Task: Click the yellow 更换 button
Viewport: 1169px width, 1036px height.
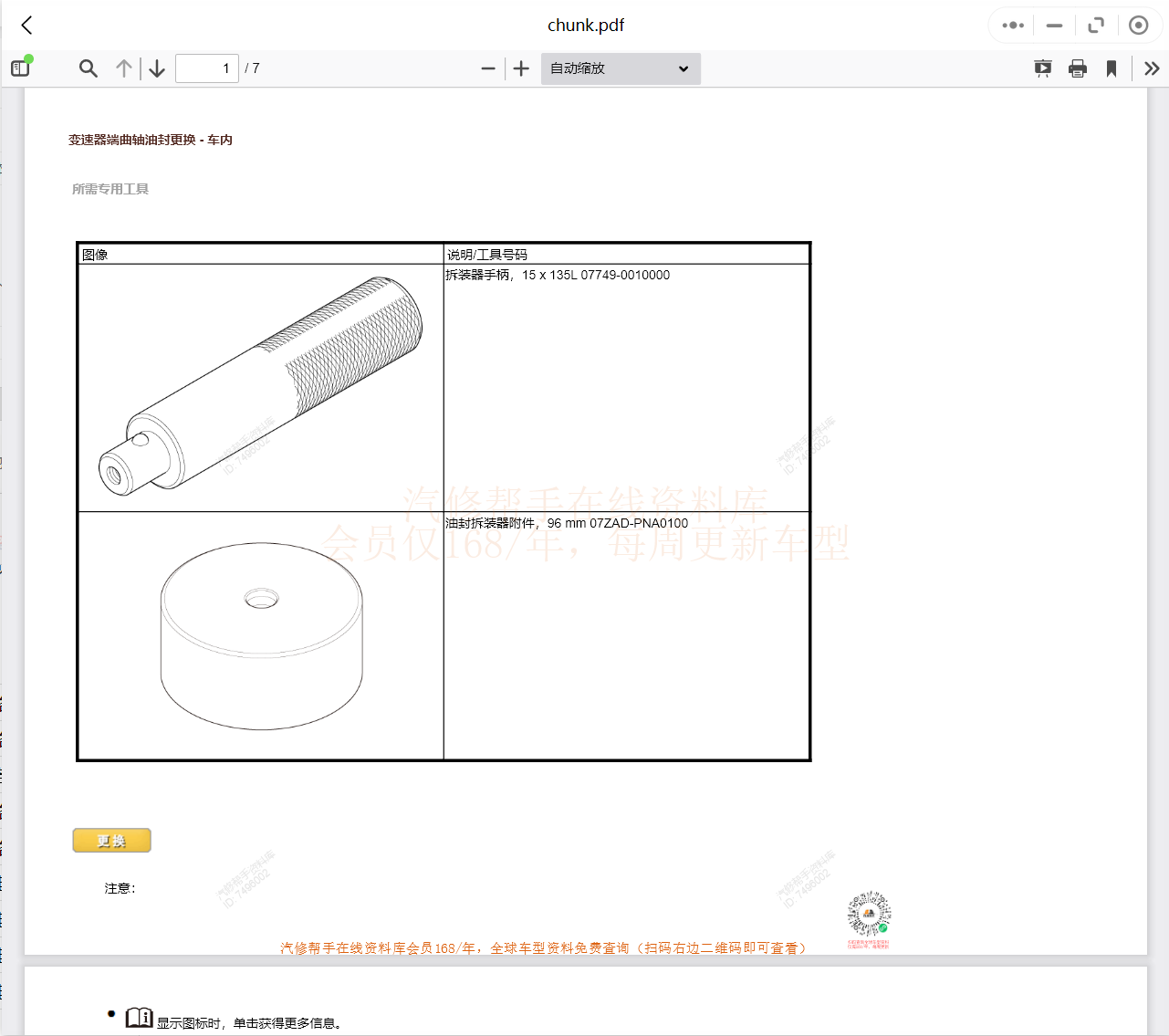Action: (111, 841)
